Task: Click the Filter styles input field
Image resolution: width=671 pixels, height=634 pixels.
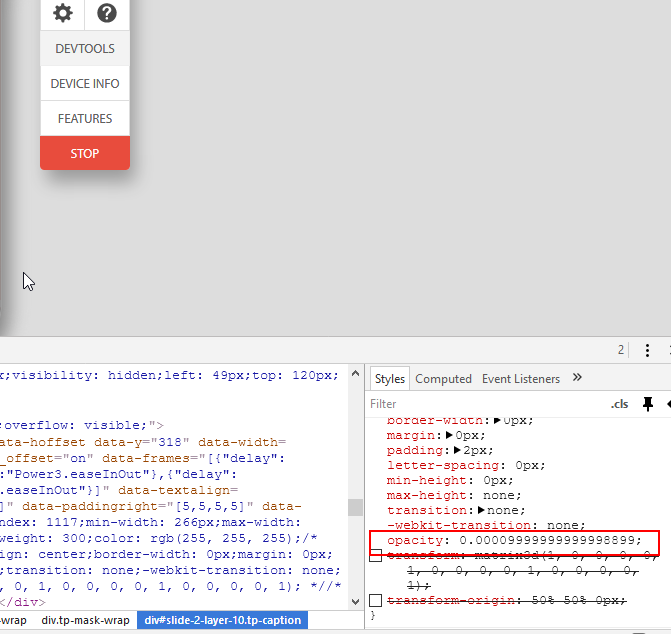Action: [480, 404]
